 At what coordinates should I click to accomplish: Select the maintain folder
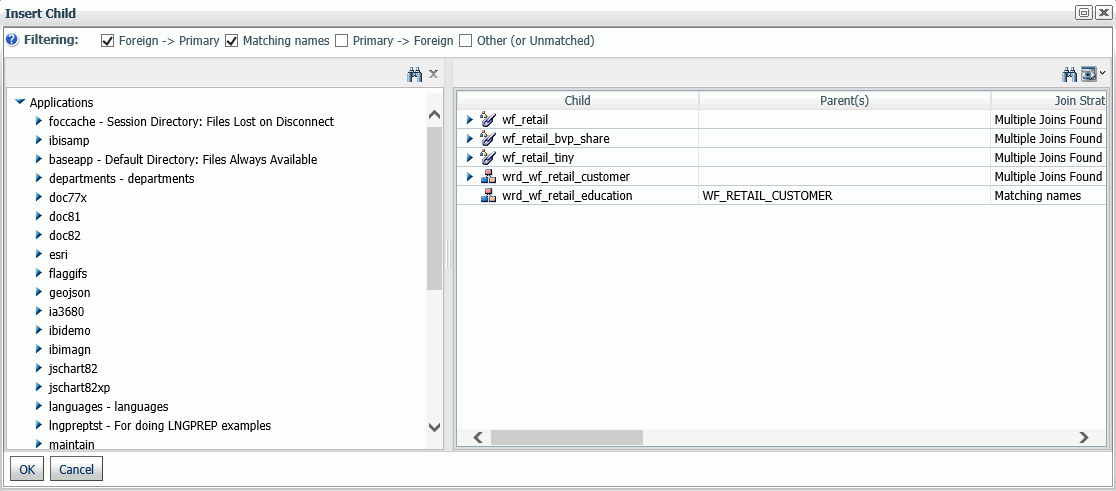tap(72, 445)
